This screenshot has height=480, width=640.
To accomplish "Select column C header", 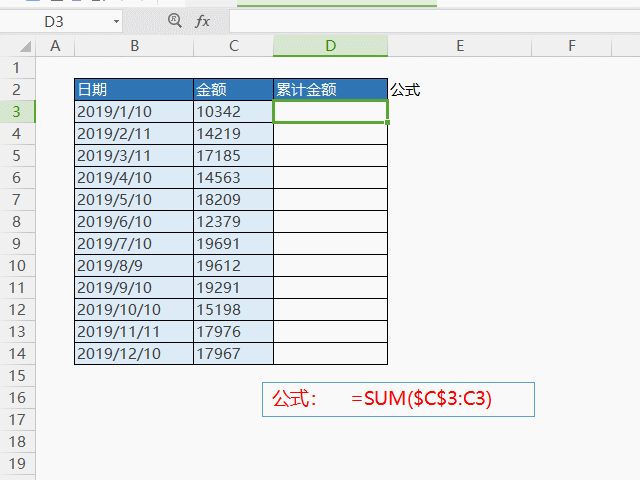I will pos(233,46).
